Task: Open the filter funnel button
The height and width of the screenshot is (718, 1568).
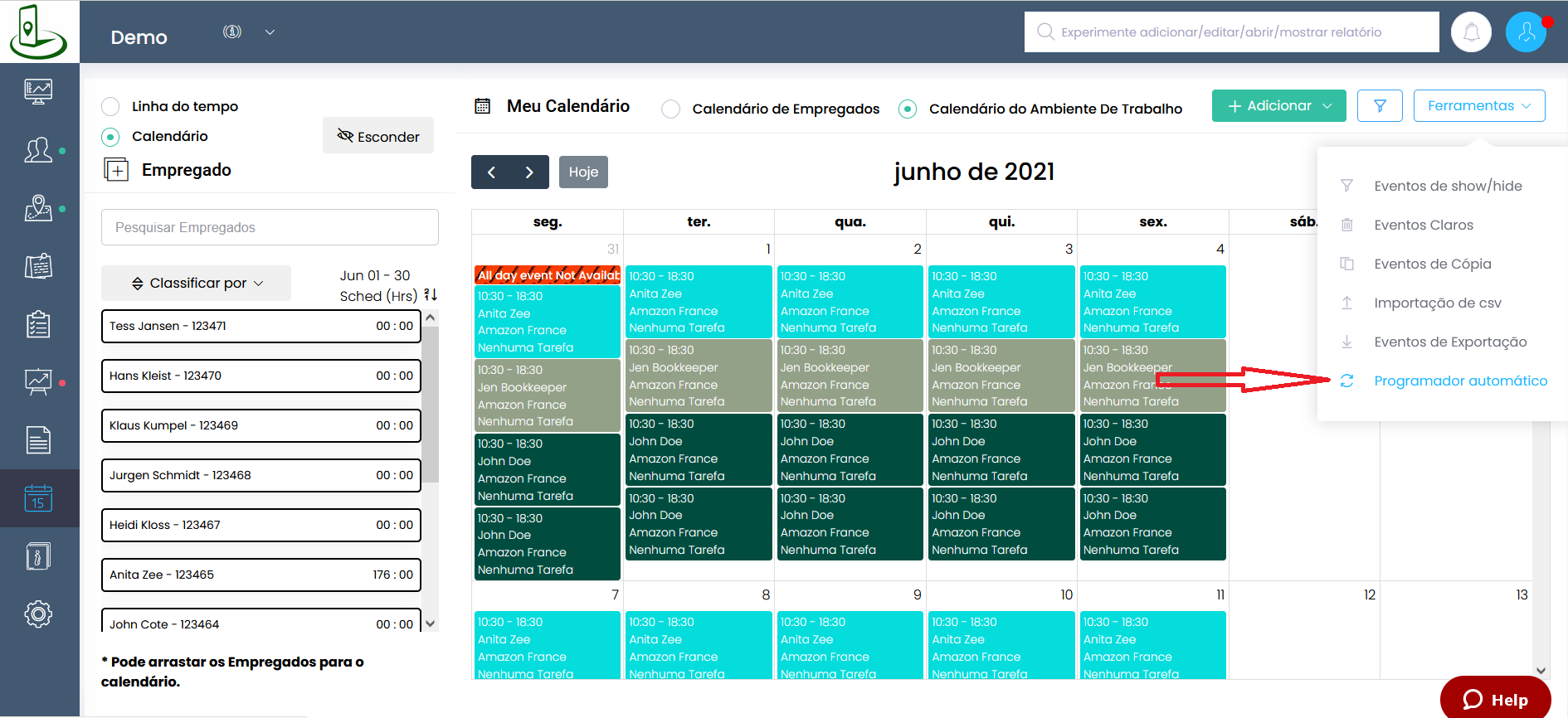Action: point(1380,106)
